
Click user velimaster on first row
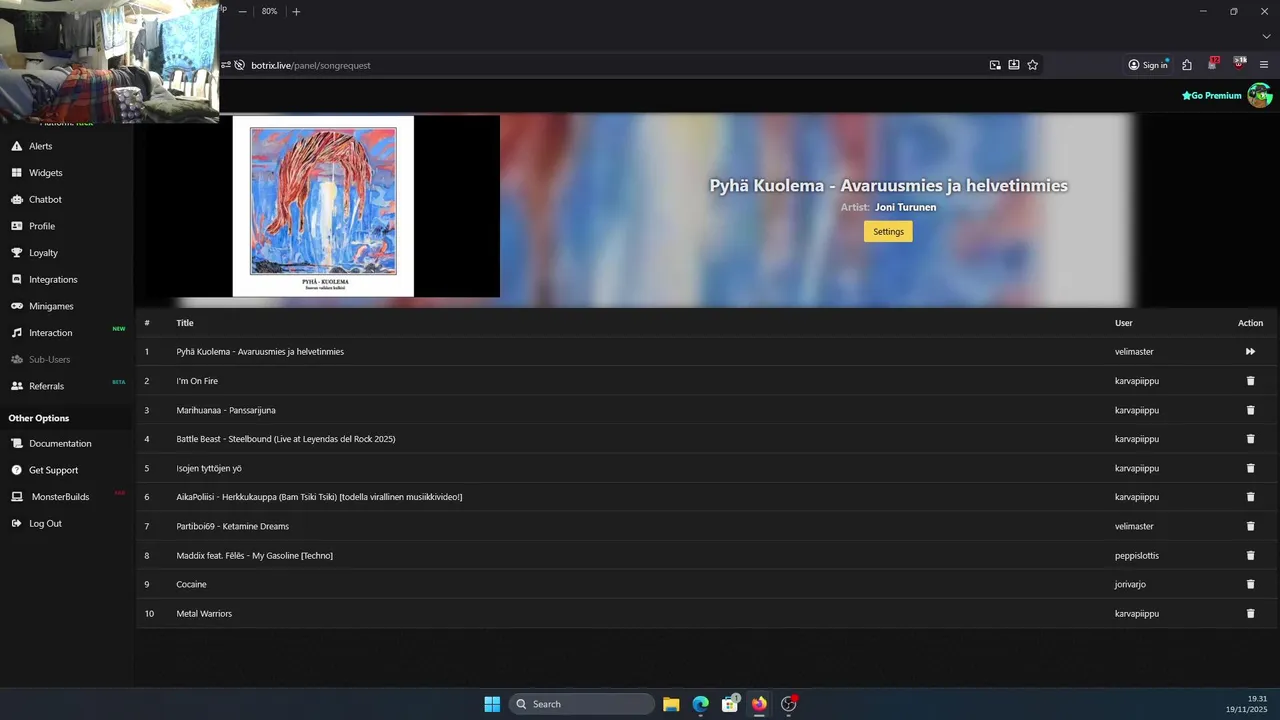(1134, 352)
